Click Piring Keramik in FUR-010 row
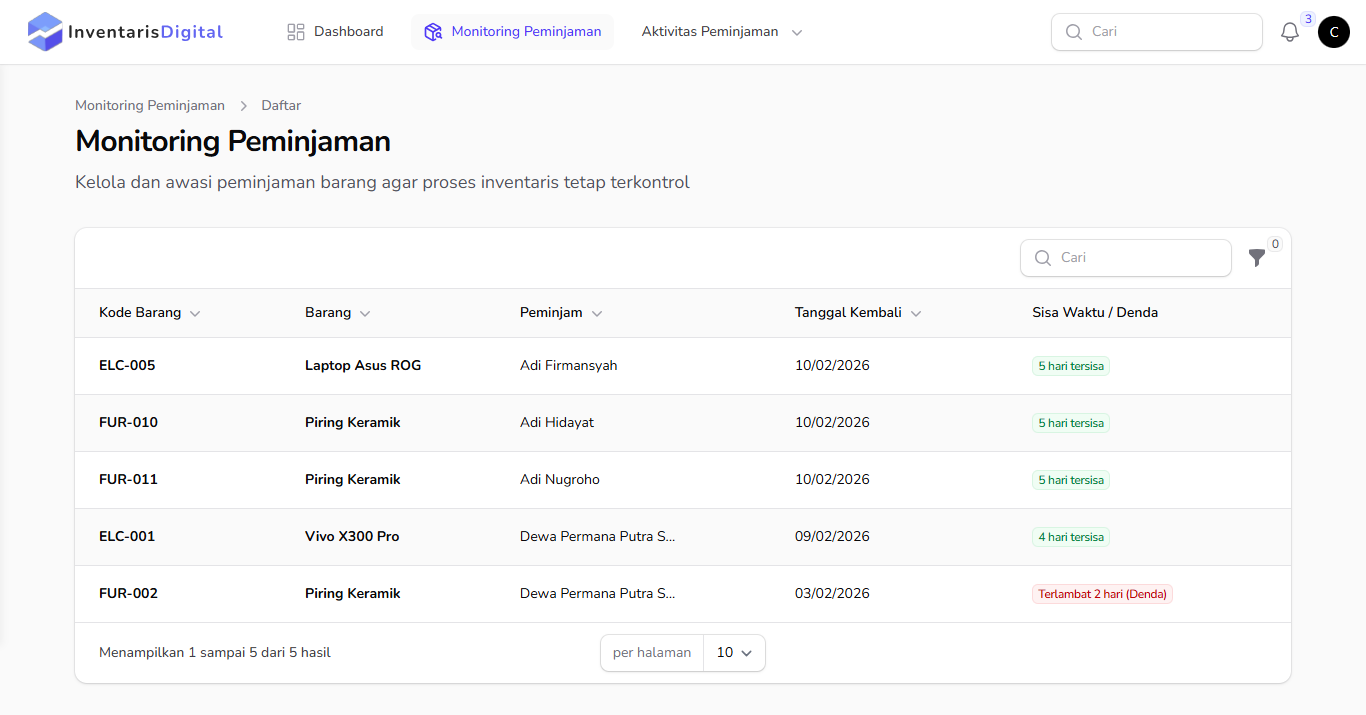Viewport: 1366px width, 715px height. tap(353, 423)
